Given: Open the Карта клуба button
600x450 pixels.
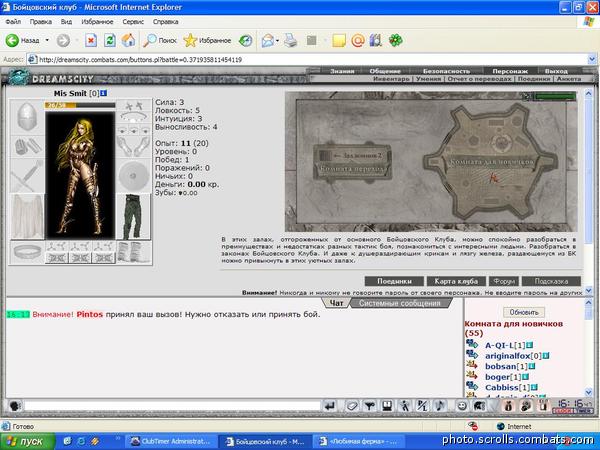Looking at the screenshot, I should 456,281.
